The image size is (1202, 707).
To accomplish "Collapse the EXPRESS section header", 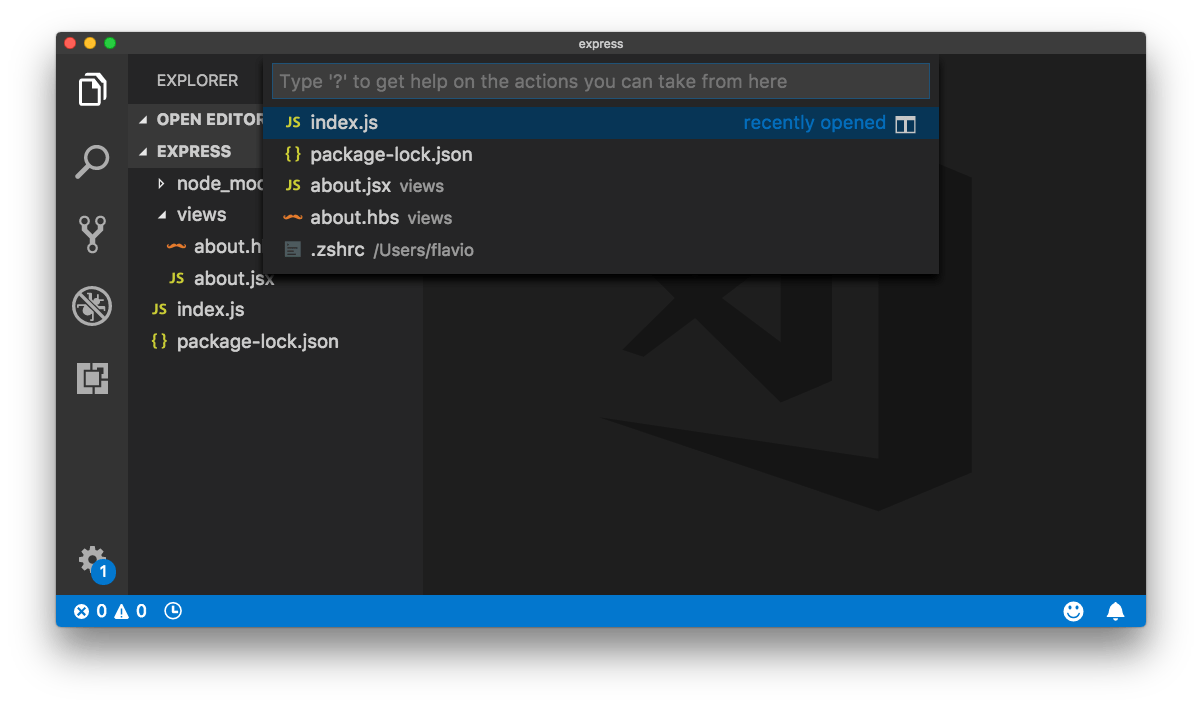I will tap(192, 152).
